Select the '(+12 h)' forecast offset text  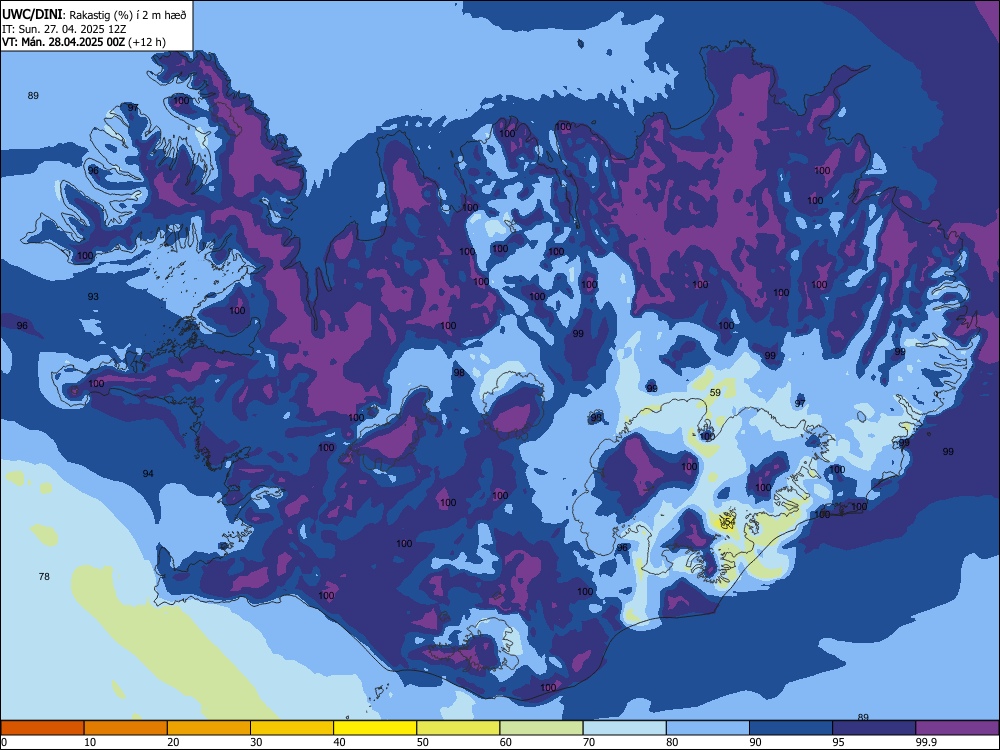click(147, 42)
